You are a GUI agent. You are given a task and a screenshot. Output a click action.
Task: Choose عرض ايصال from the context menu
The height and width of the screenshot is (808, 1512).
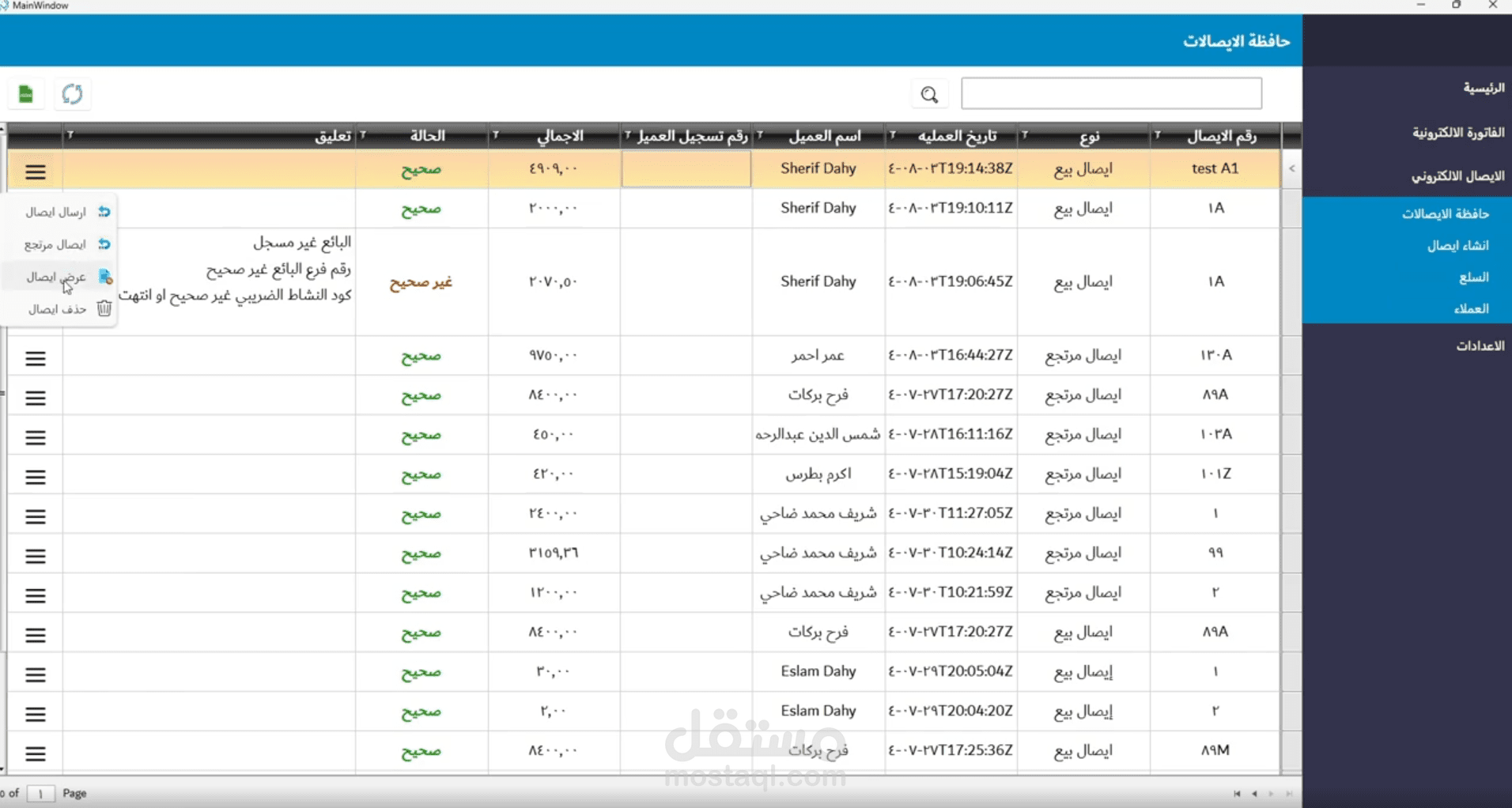point(60,277)
